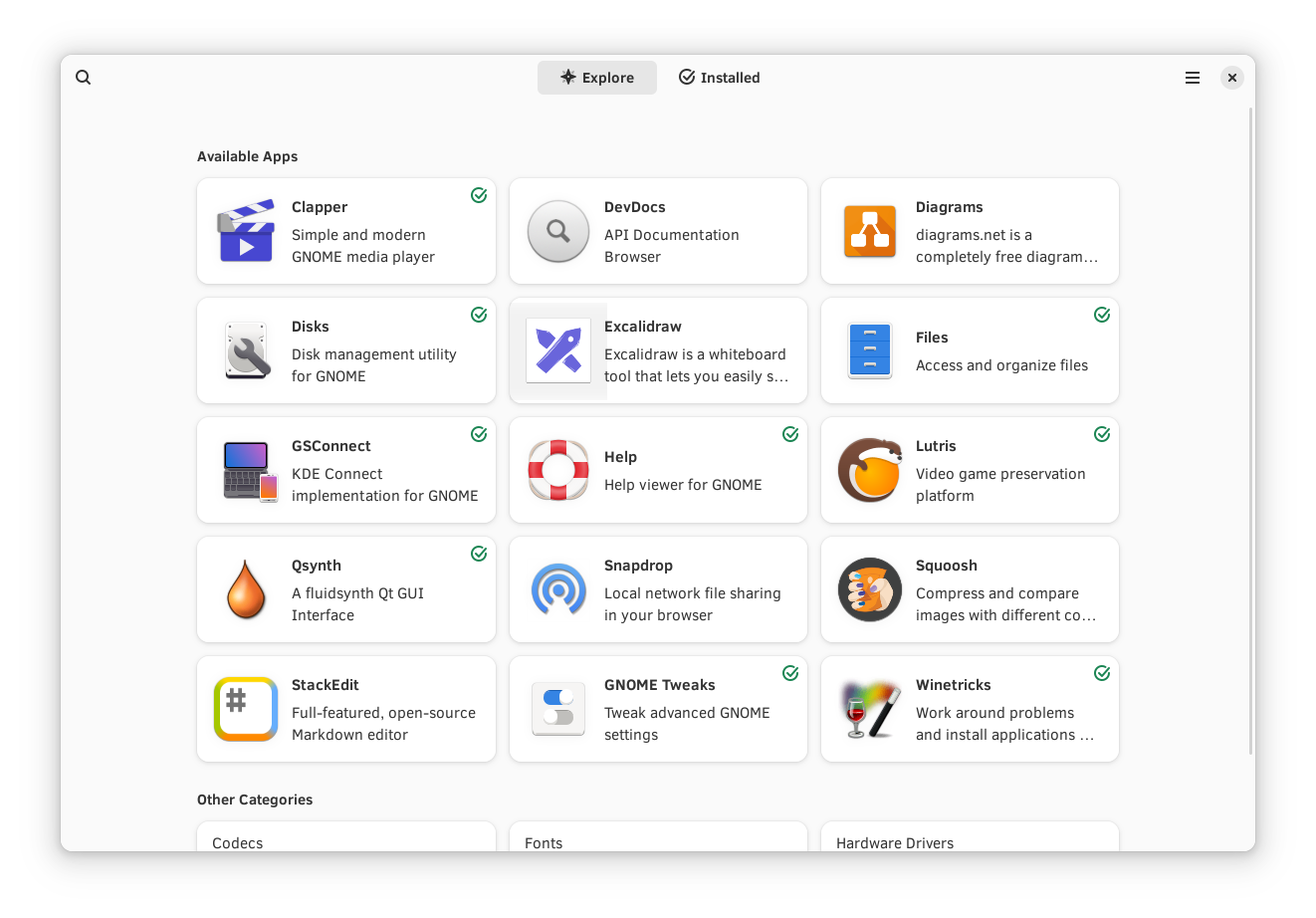Click the vertical scrollbar on the right edge

pyautogui.click(x=1251, y=430)
